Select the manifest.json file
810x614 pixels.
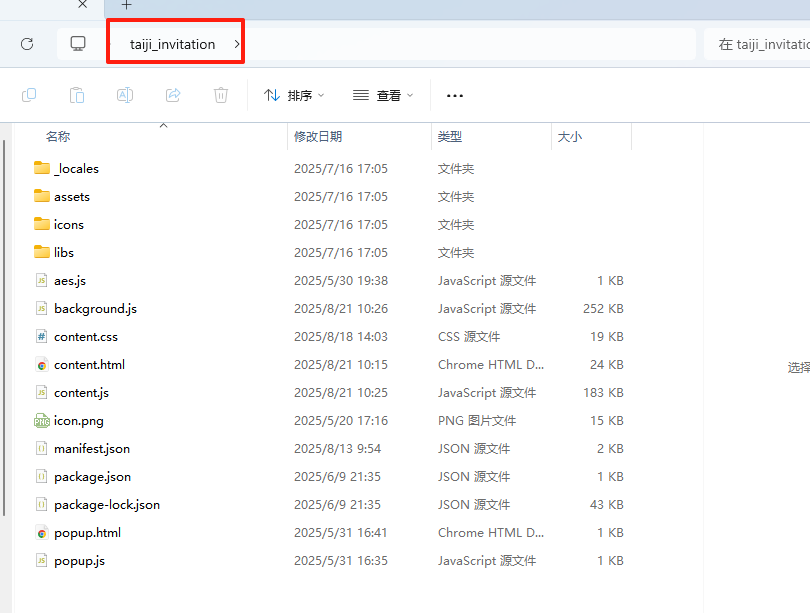tap(91, 449)
